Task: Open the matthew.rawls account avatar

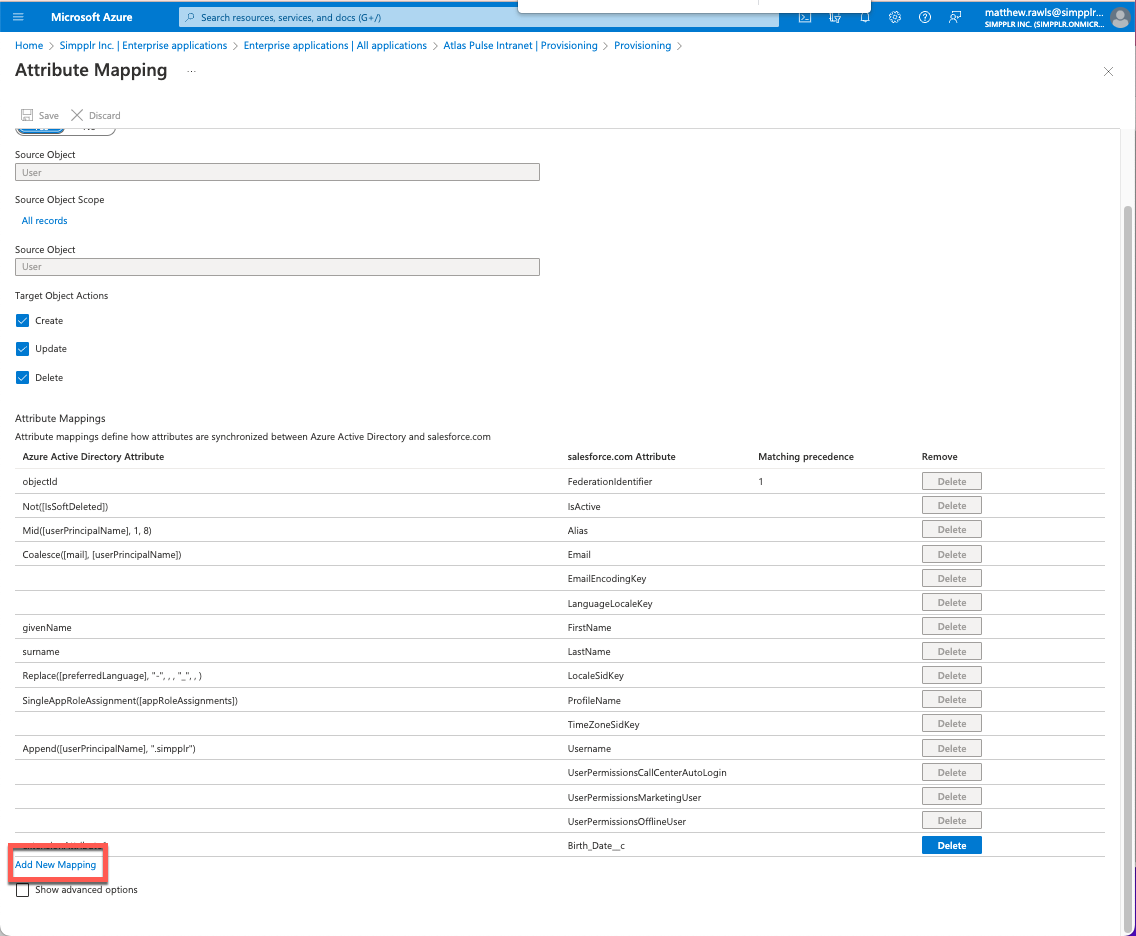Action: pos(1120,17)
